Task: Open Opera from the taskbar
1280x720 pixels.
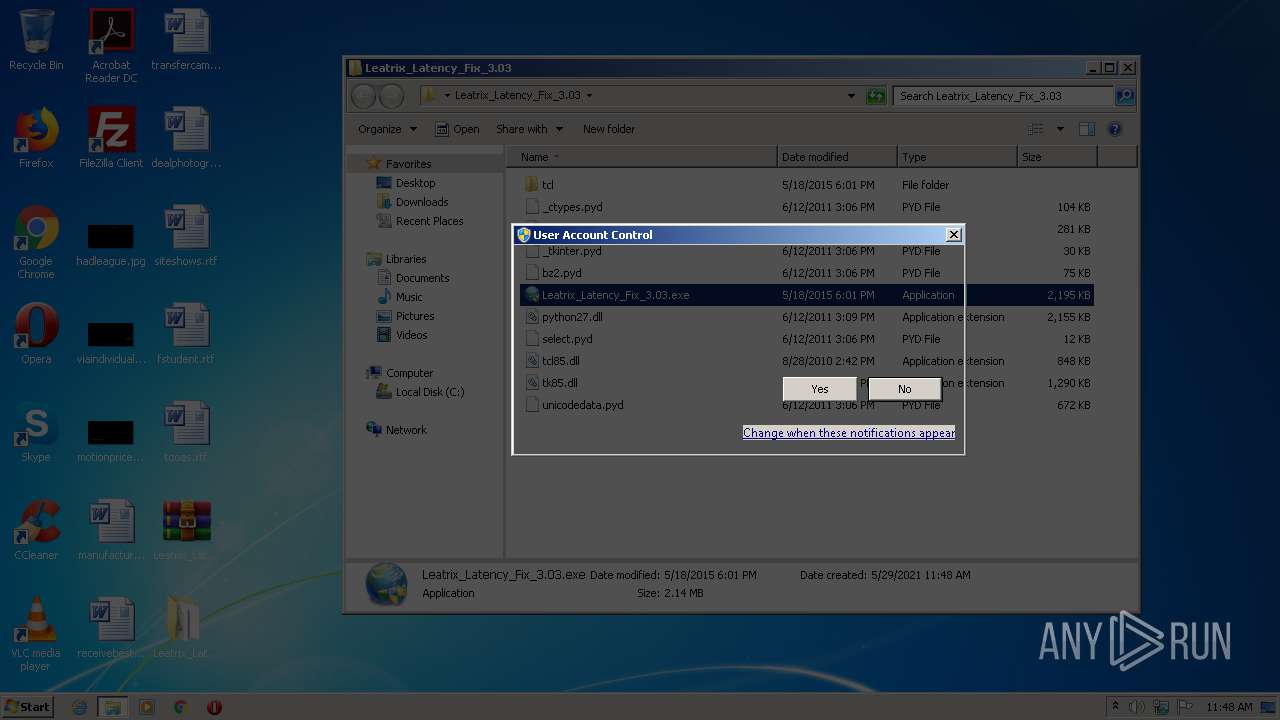Action: (214, 707)
